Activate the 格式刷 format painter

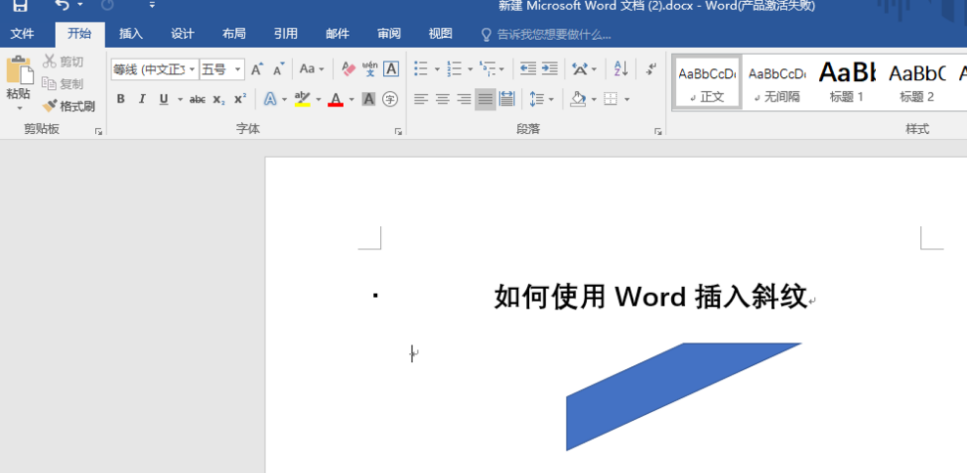pos(68,106)
